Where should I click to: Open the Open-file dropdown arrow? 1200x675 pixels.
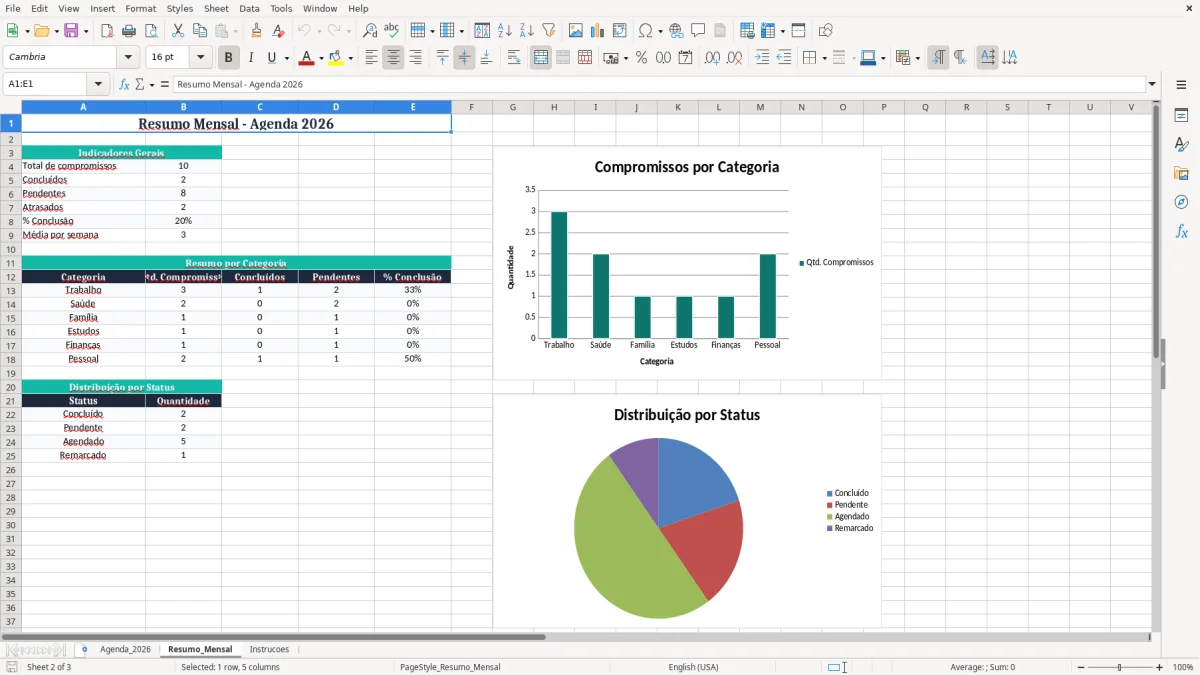click(54, 31)
